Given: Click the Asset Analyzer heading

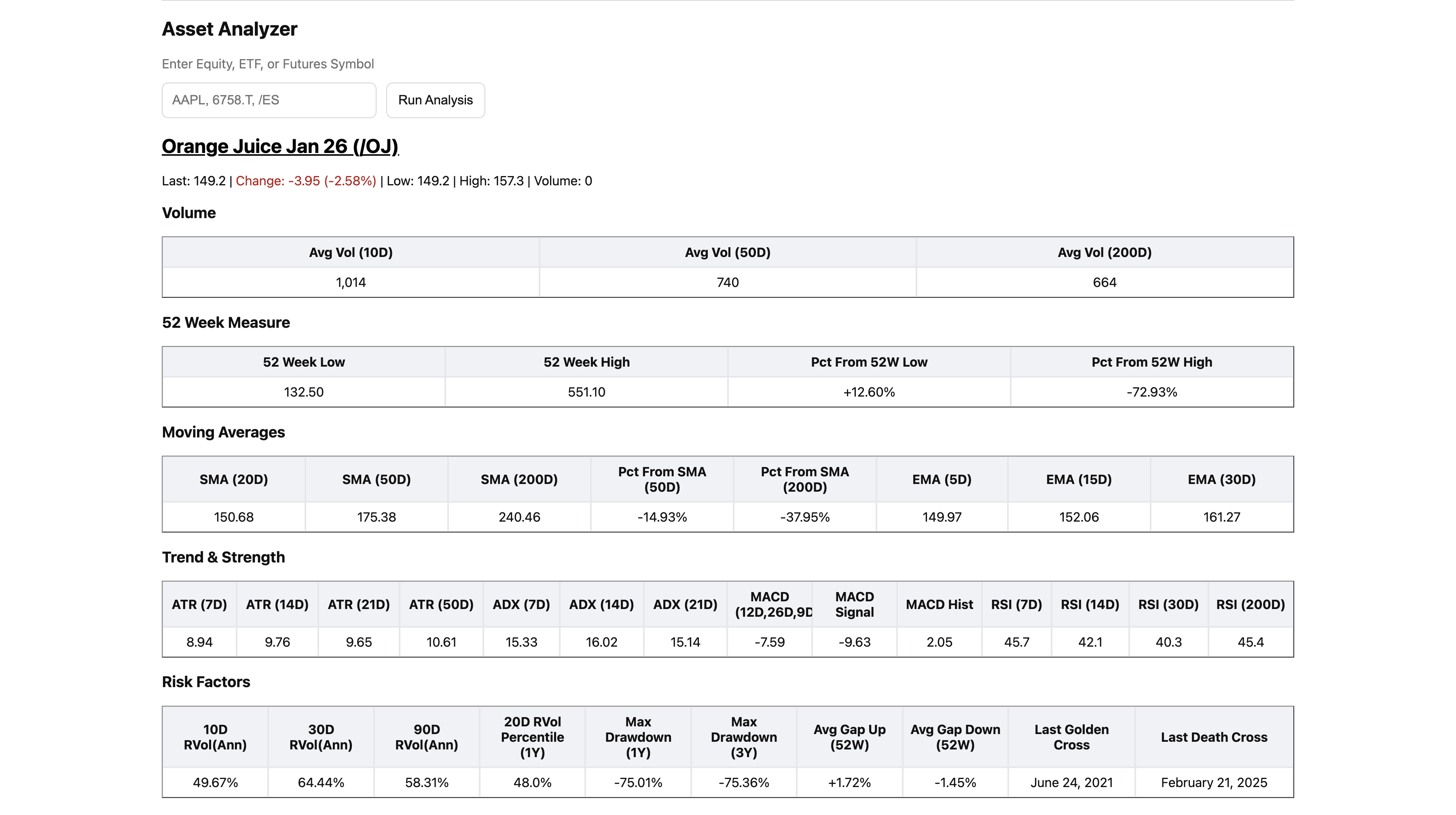Looking at the screenshot, I should (x=229, y=30).
